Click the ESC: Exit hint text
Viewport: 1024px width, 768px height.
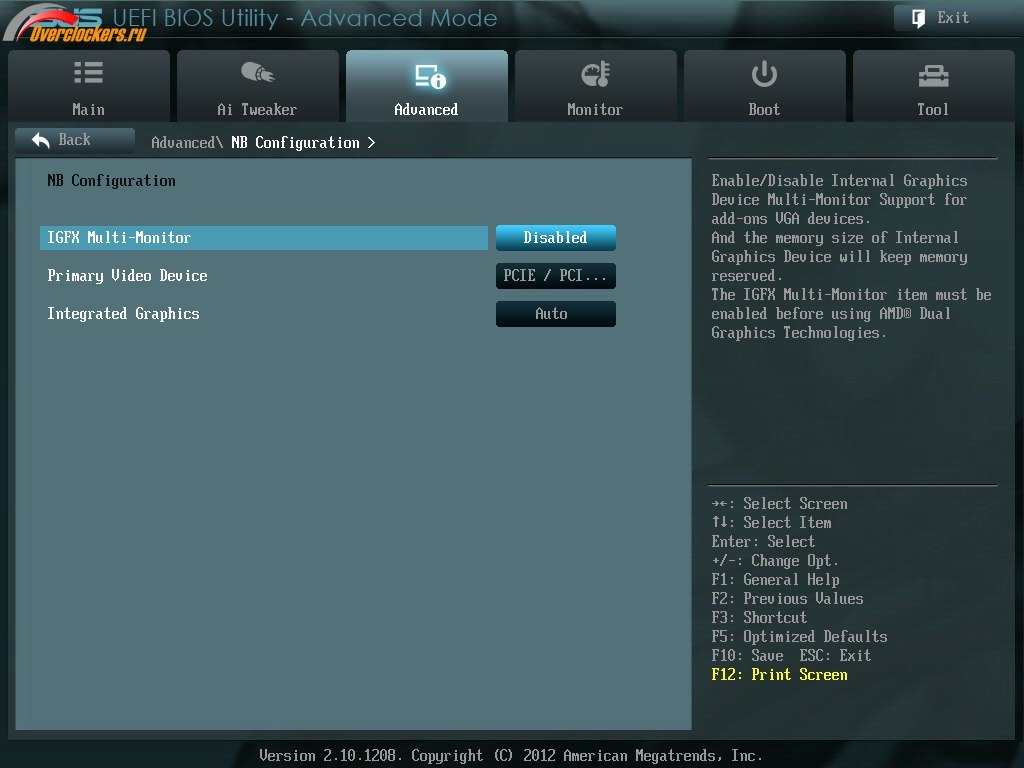(x=835, y=656)
